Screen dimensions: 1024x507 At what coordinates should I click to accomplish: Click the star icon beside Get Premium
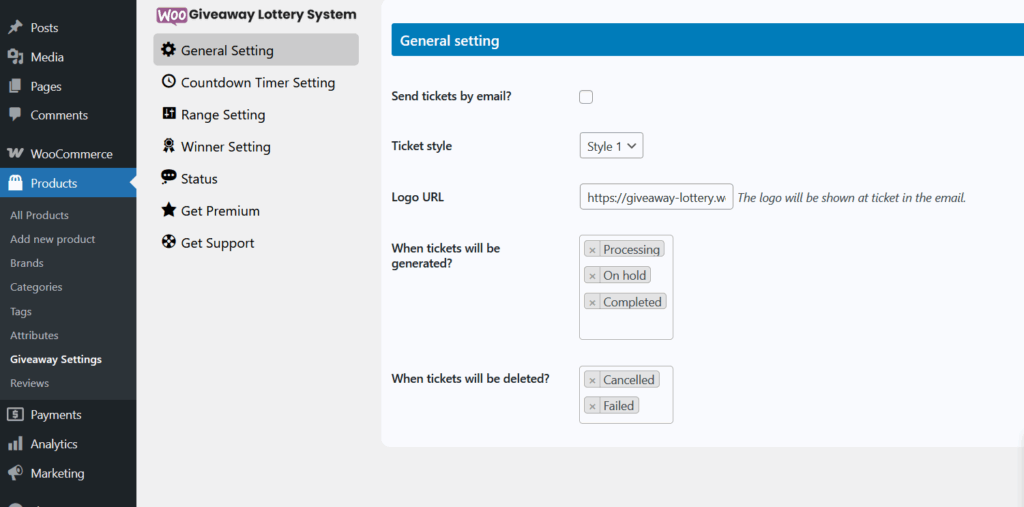pyautogui.click(x=168, y=210)
